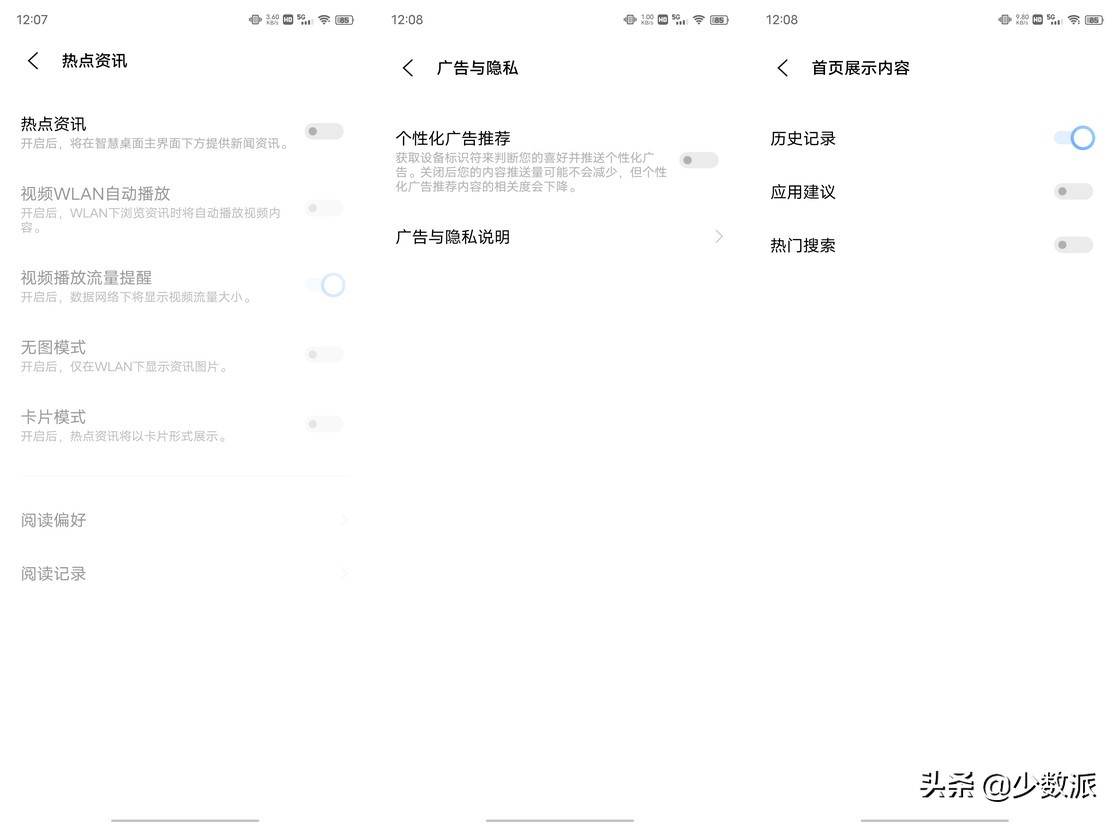1120x823 pixels.
Task: Open 阅读偏好 settings
Action: 54,520
